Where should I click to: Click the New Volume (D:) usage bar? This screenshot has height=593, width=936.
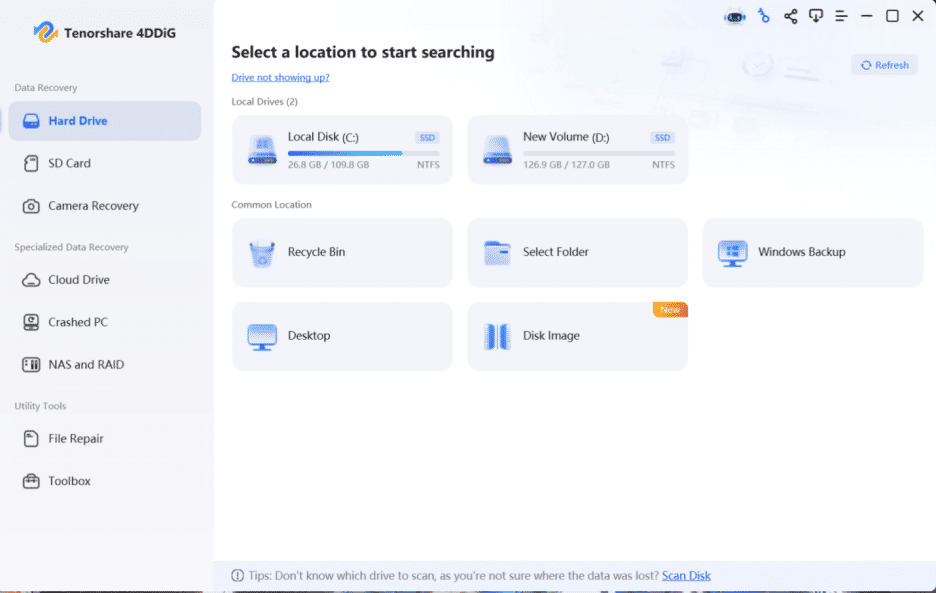point(599,153)
